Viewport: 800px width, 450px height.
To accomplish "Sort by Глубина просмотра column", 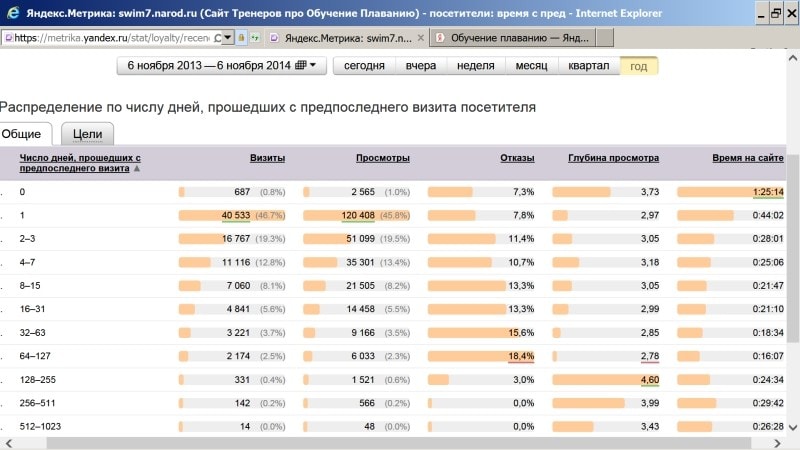I will pos(613,158).
